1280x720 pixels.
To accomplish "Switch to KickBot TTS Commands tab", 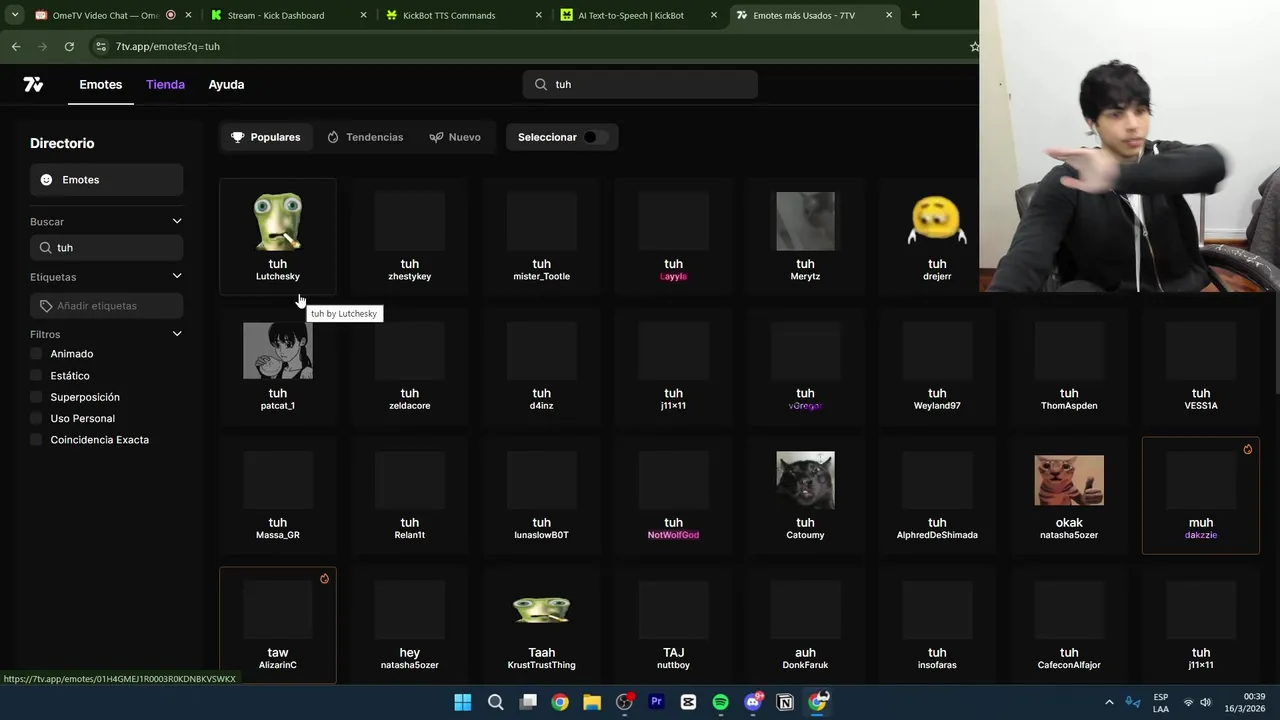I will coord(455,15).
